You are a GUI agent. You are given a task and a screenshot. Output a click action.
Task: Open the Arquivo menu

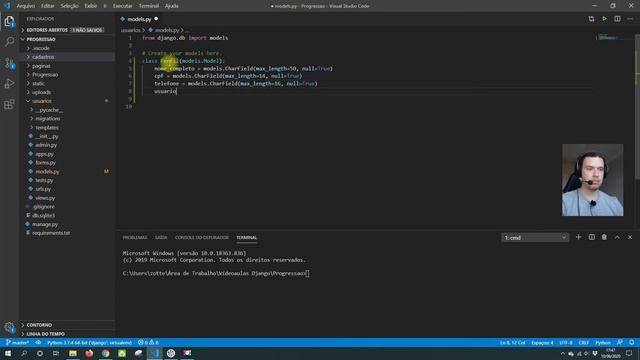(x=26, y=6)
